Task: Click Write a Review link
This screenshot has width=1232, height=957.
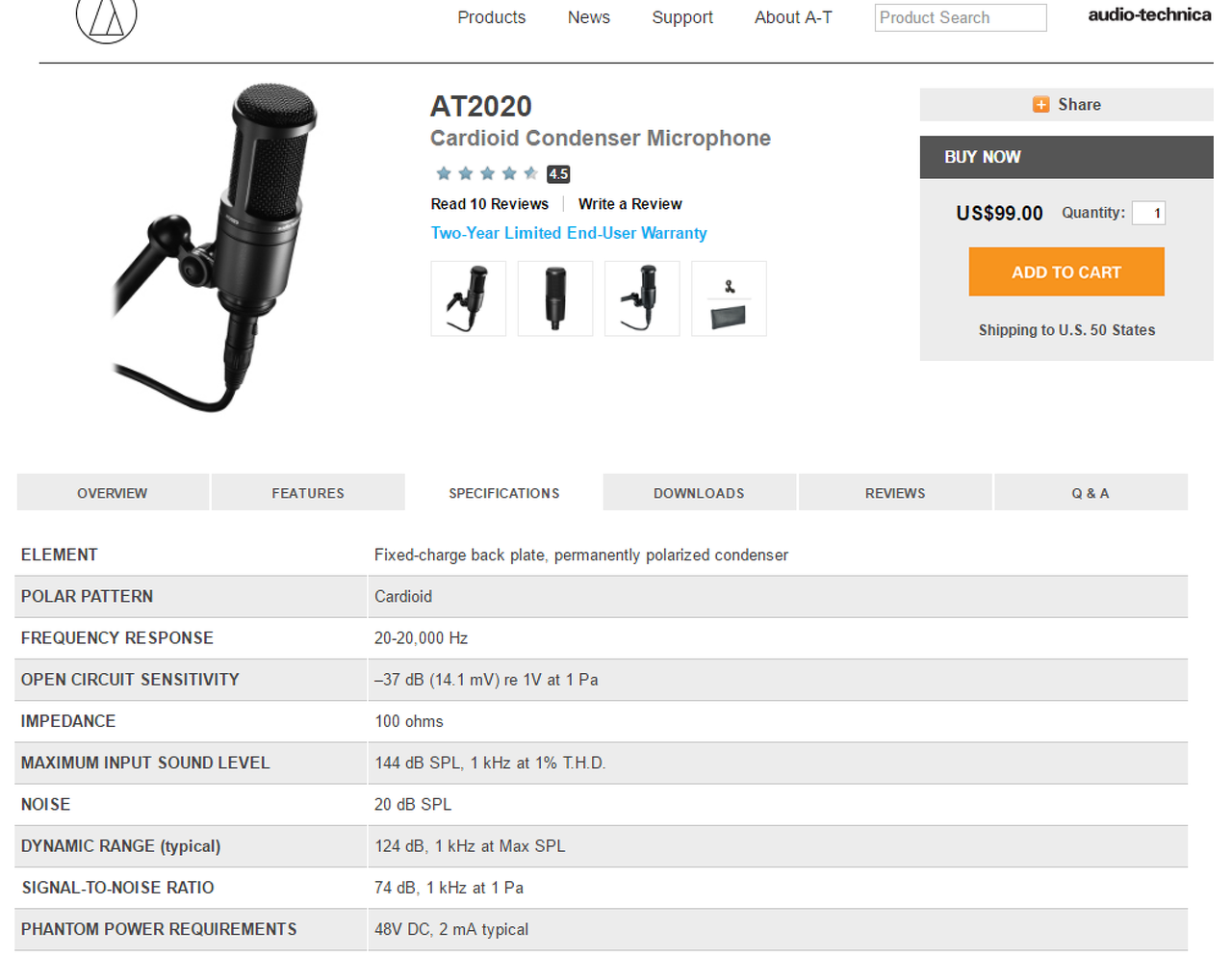Action: coord(629,204)
